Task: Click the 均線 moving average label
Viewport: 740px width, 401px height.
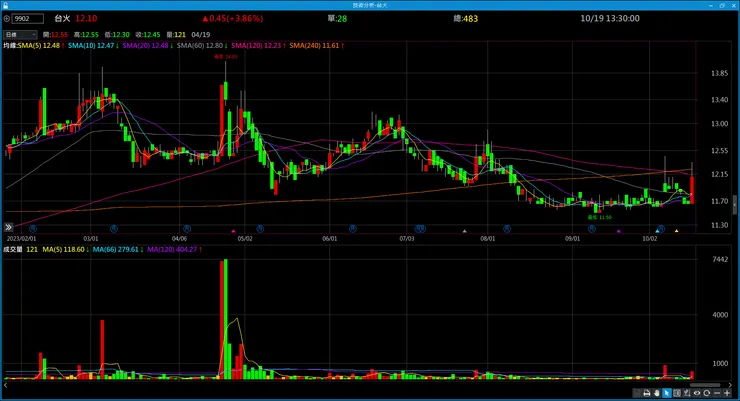Action: coord(10,46)
